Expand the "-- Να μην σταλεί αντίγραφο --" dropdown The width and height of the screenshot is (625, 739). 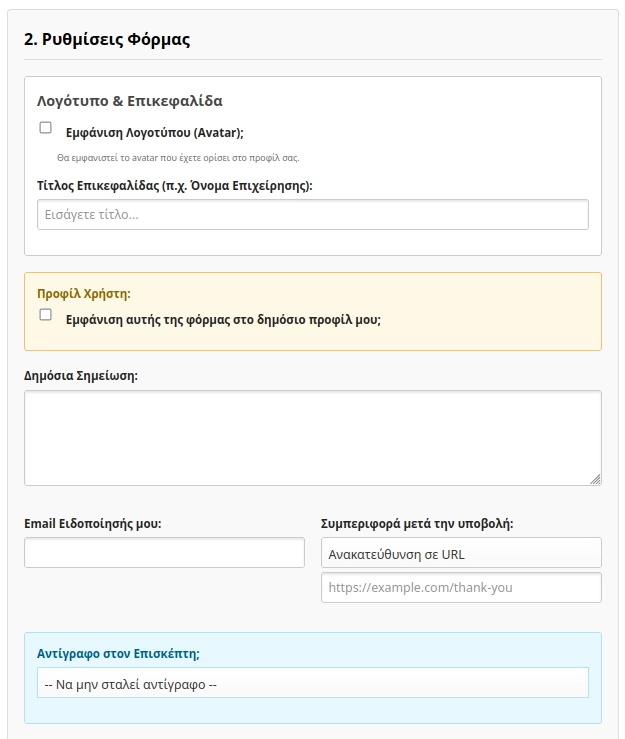coord(312,683)
